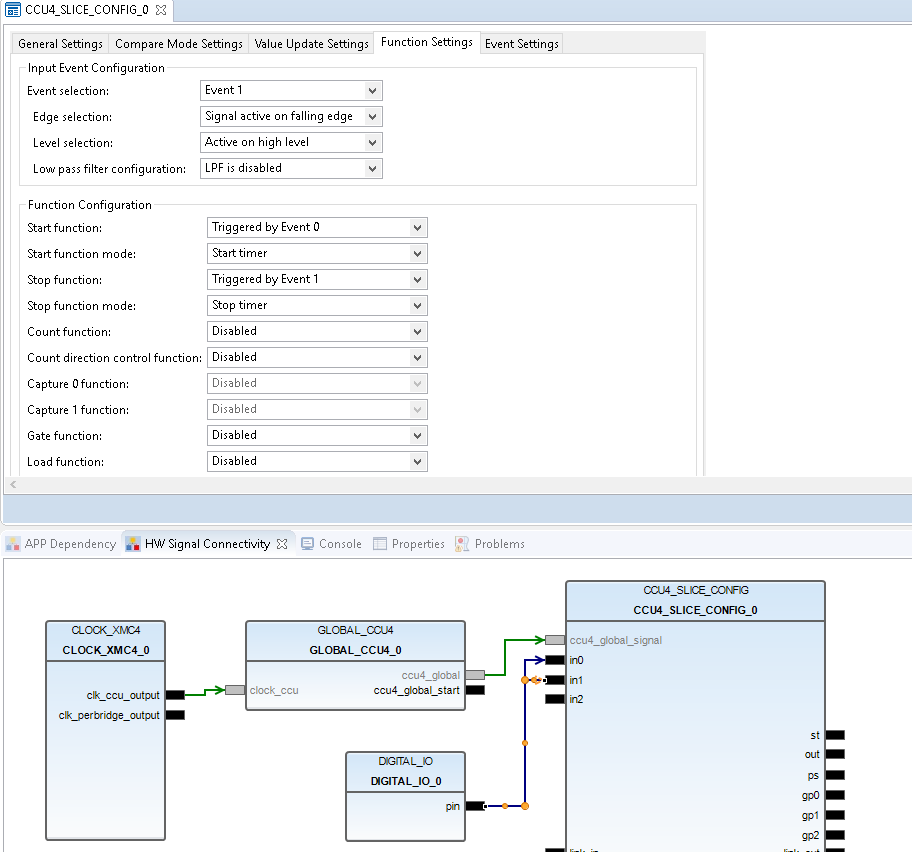Select the DIGITAL_IO_0 block in the diagram
The width and height of the screenshot is (912, 852).
pyautogui.click(x=404, y=770)
